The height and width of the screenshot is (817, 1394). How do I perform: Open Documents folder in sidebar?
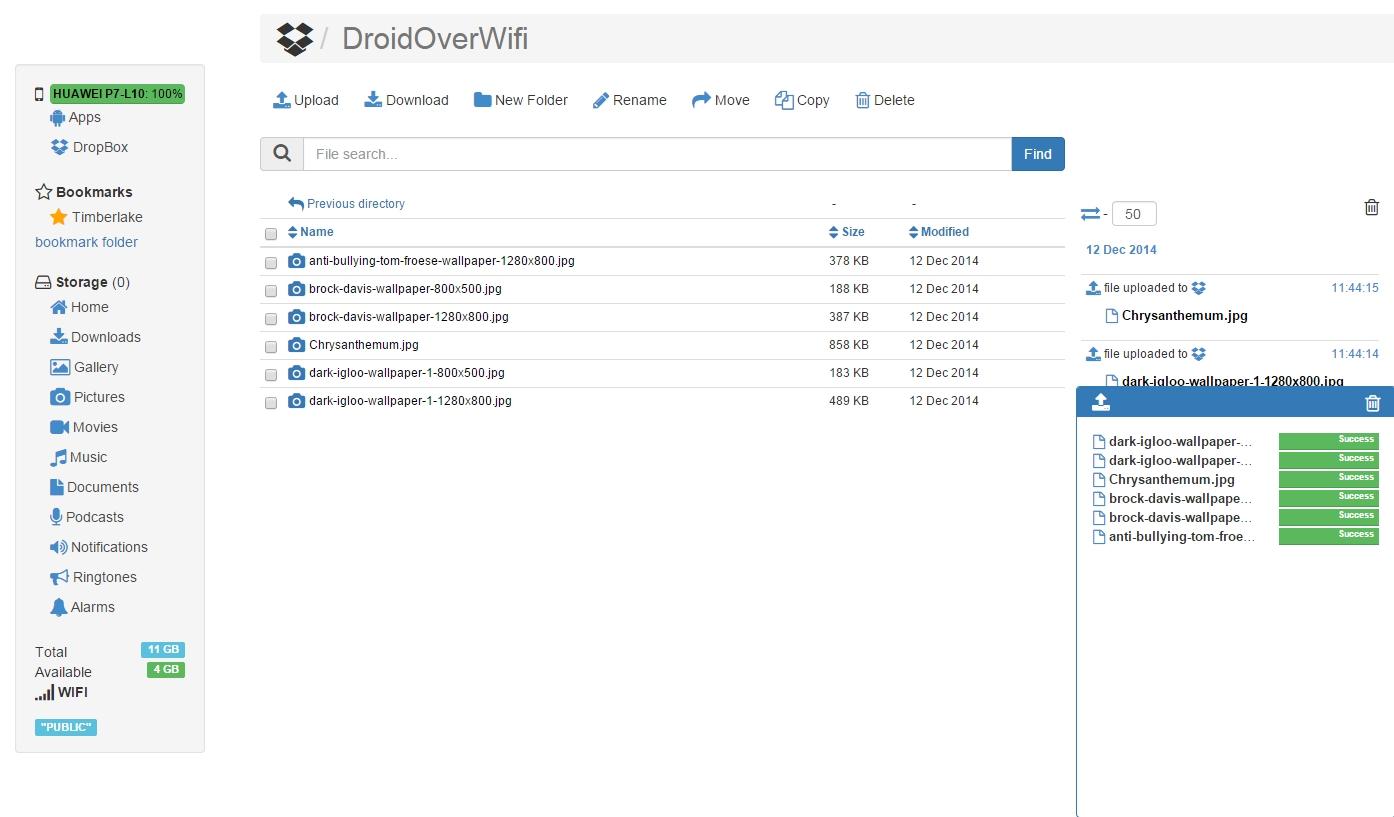(94, 487)
